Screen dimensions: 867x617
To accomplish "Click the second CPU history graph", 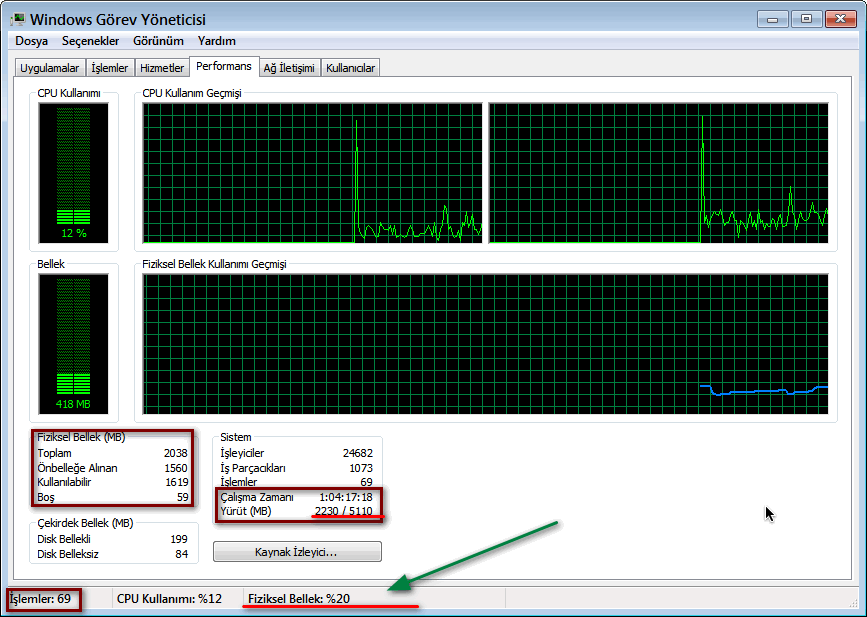I will pos(659,173).
